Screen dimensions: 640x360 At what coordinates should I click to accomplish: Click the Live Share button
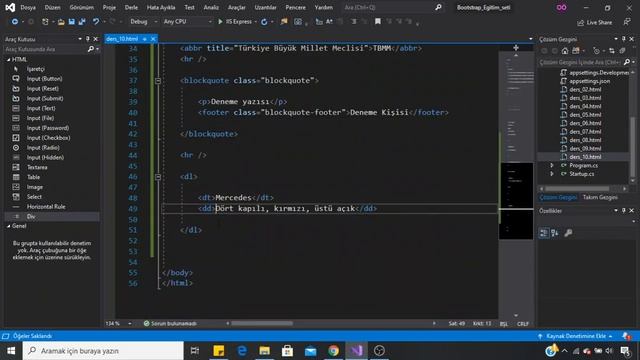pos(594,22)
